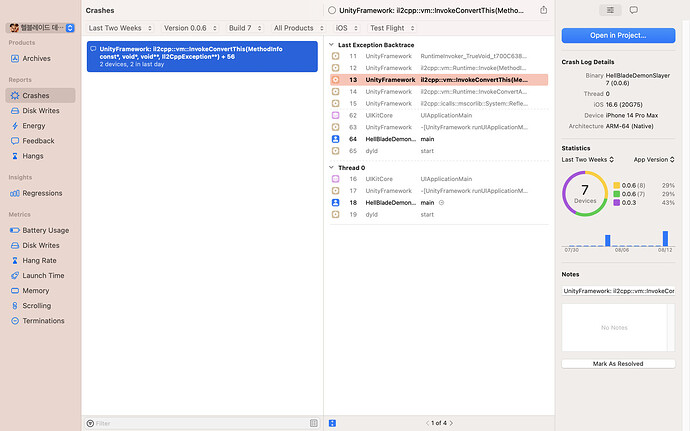The image size is (690, 431).
Task: Select highlighted frame 13 InvokeConvertThis
Action: point(439,80)
